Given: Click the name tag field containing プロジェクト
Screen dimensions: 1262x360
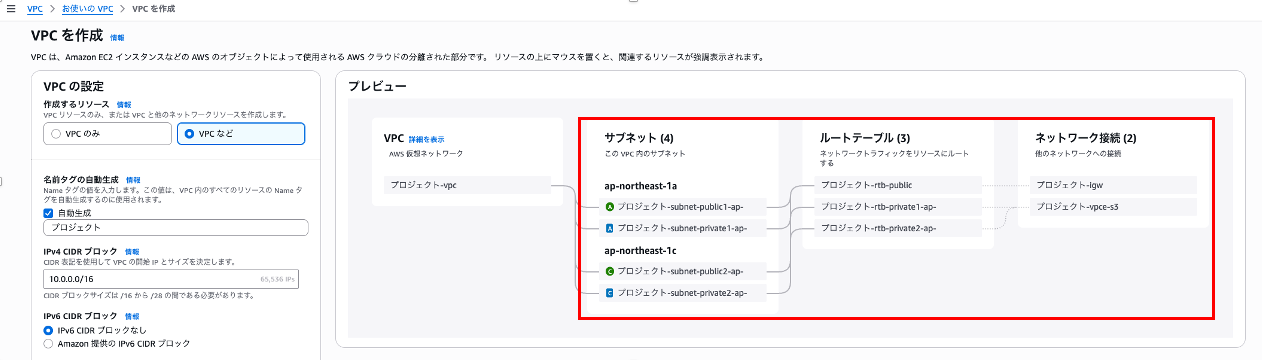Looking at the screenshot, I should coord(176,227).
